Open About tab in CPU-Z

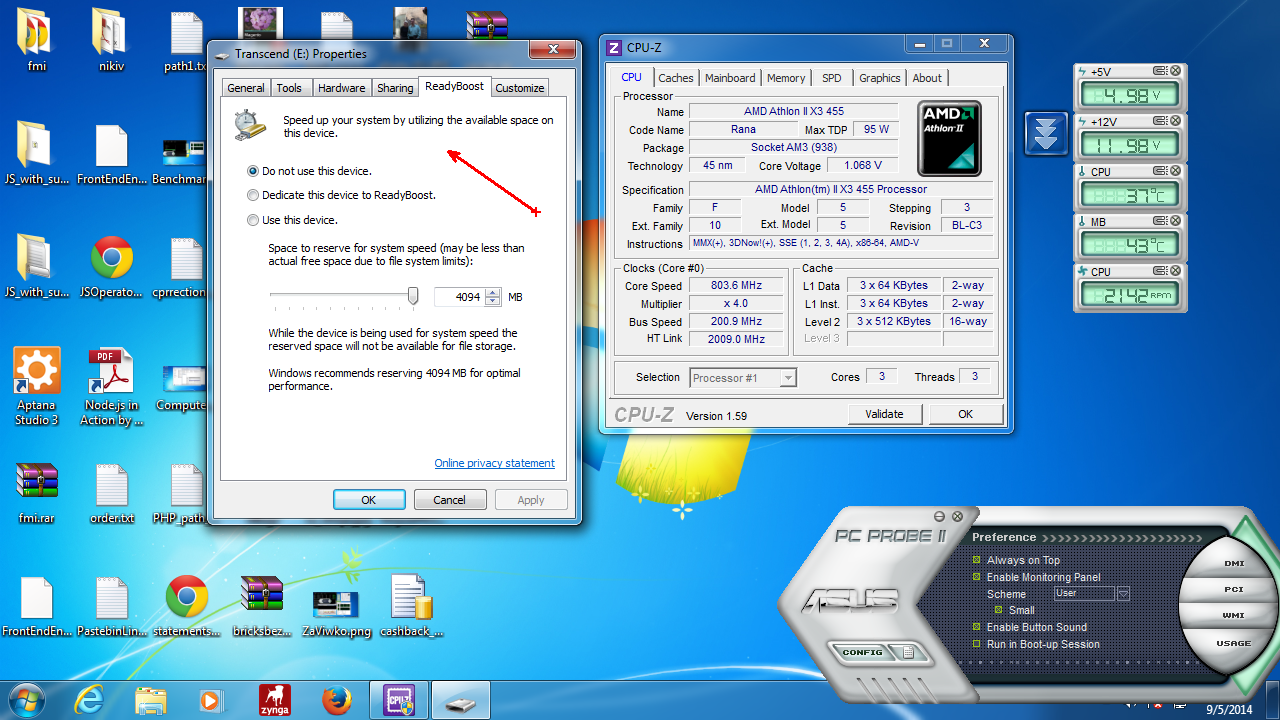(927, 78)
